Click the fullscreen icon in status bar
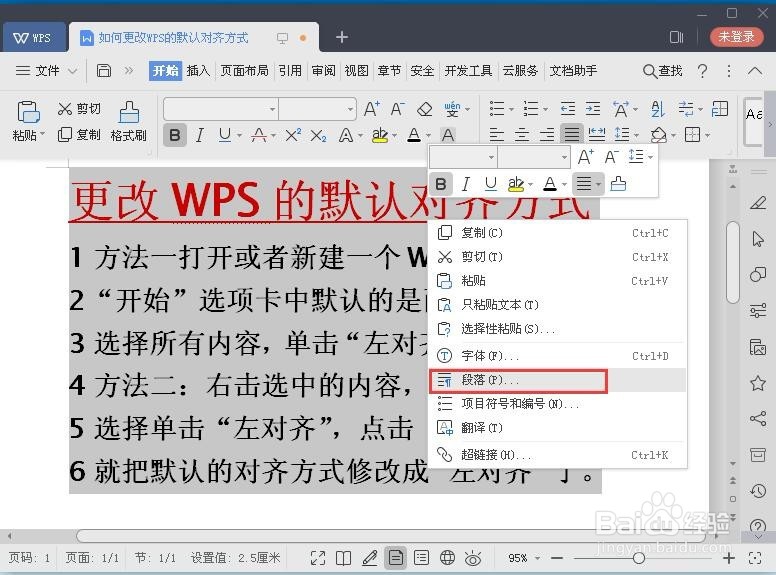This screenshot has width=776, height=575. pyautogui.click(x=318, y=558)
